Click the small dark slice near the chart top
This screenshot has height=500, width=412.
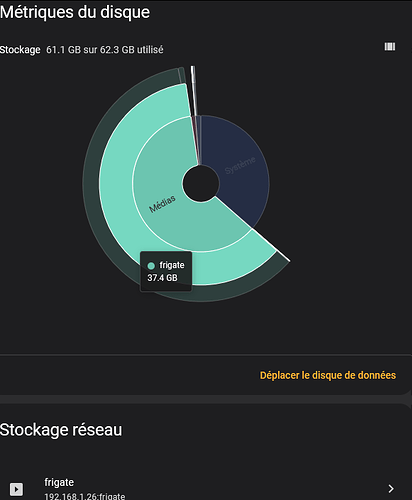(x=182, y=75)
